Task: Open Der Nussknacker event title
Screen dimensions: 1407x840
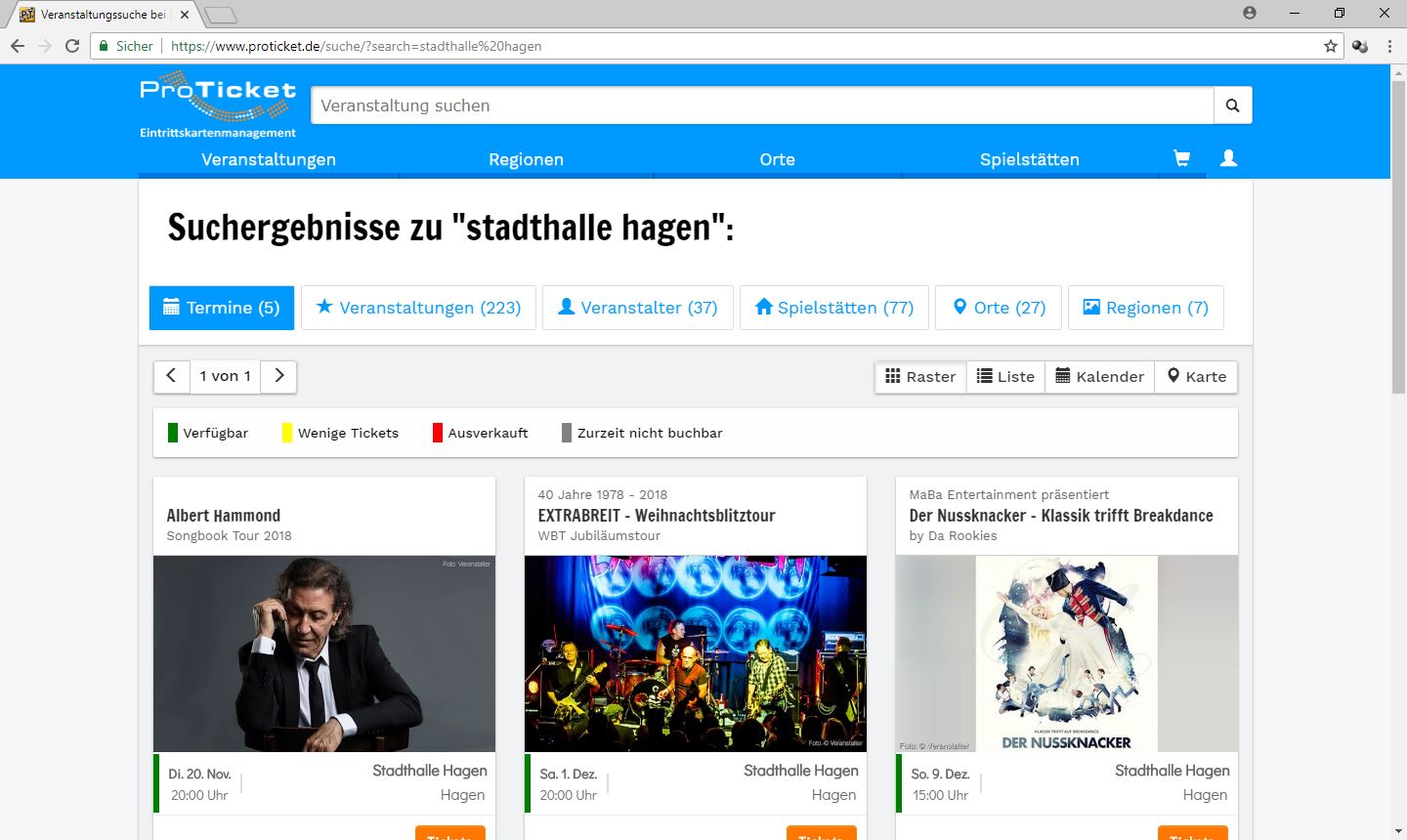Action: [x=1061, y=516]
